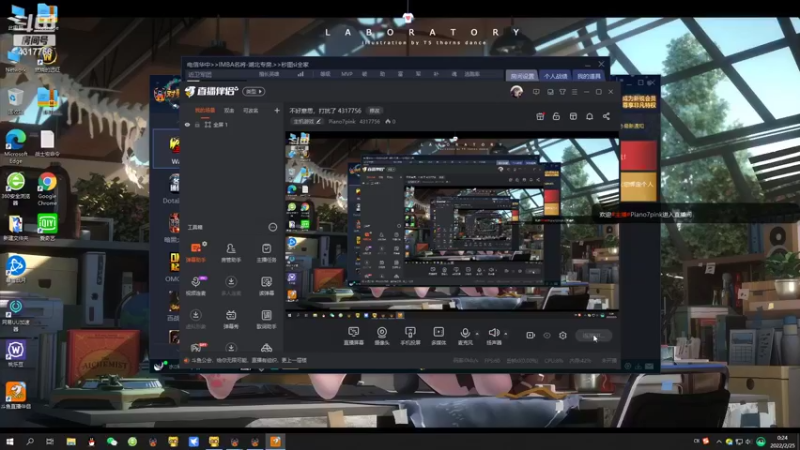Open the 读弹幕 tool icon
Viewport: 800px width, 450px height.
pyautogui.click(x=266, y=286)
